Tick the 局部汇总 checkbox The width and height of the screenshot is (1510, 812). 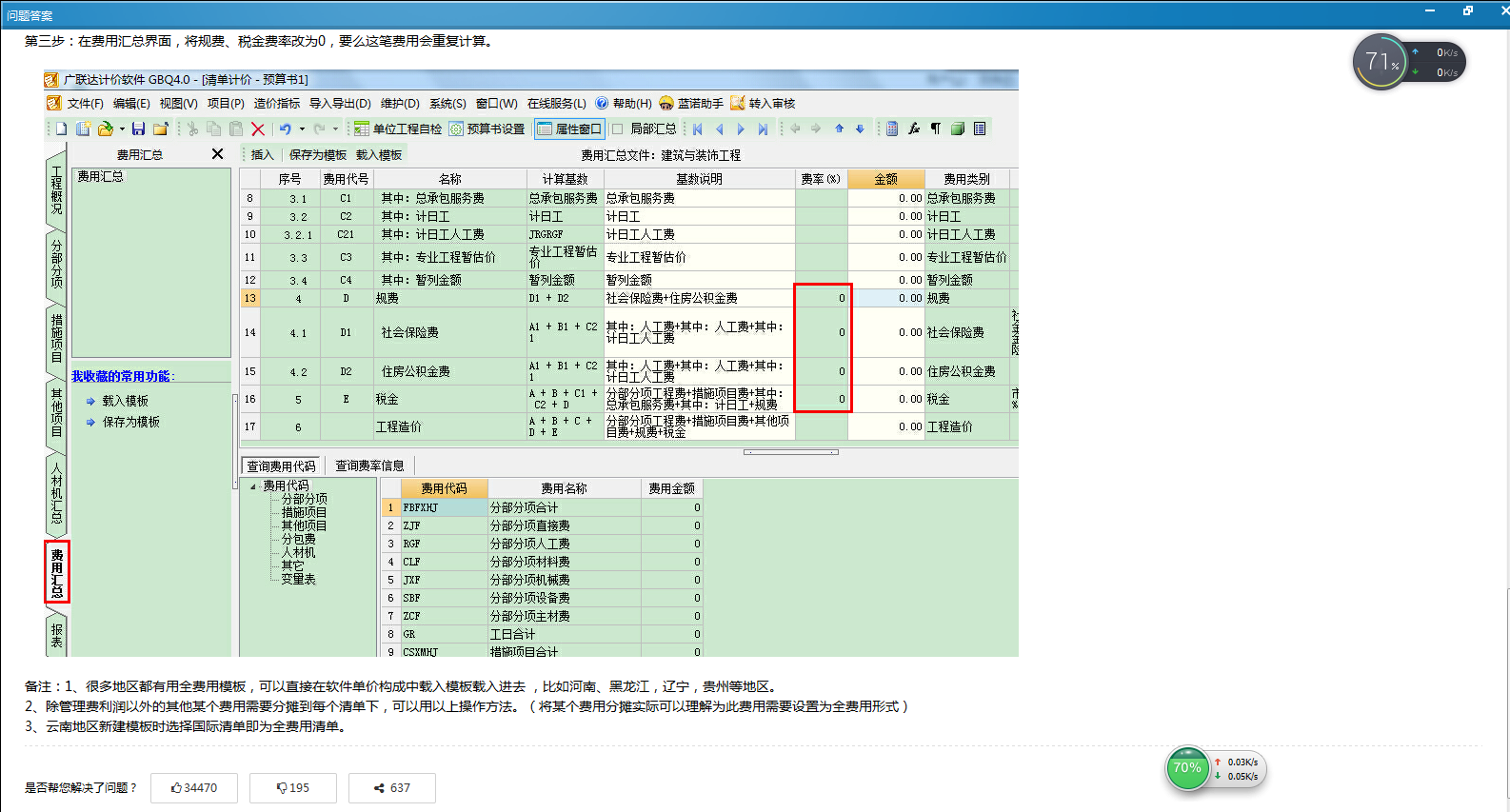[617, 129]
